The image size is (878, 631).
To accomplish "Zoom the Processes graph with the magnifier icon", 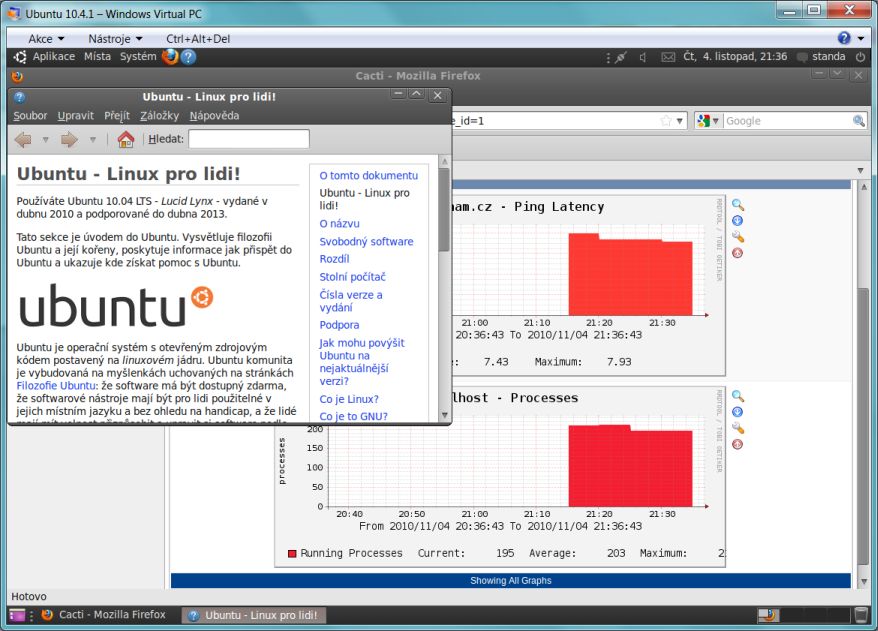I will click(x=738, y=396).
